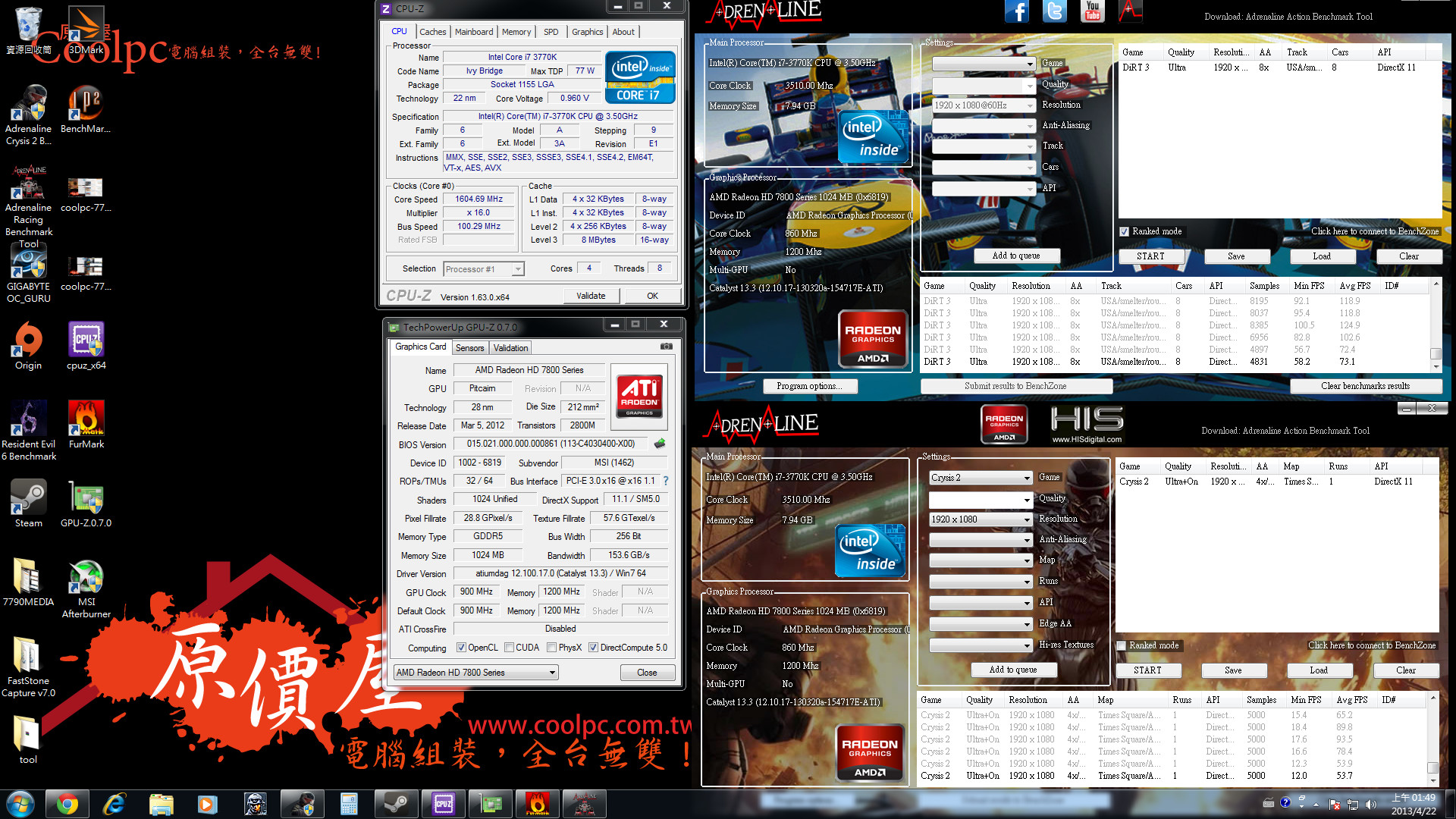This screenshot has width=1456, height=819.
Task: Toggle PhysX checkbox in GPU-Z
Action: click(x=551, y=648)
